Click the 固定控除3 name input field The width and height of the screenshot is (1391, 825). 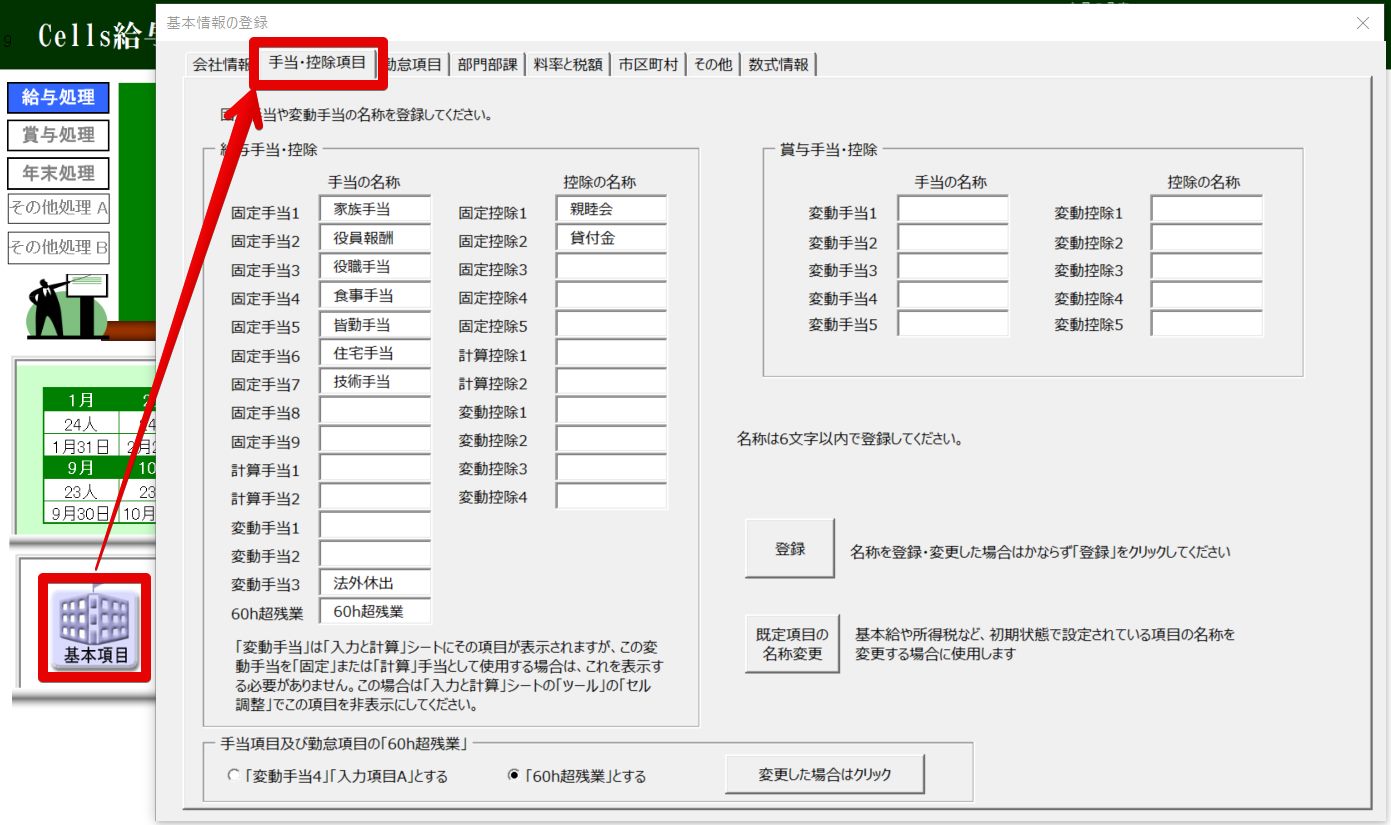coord(611,268)
